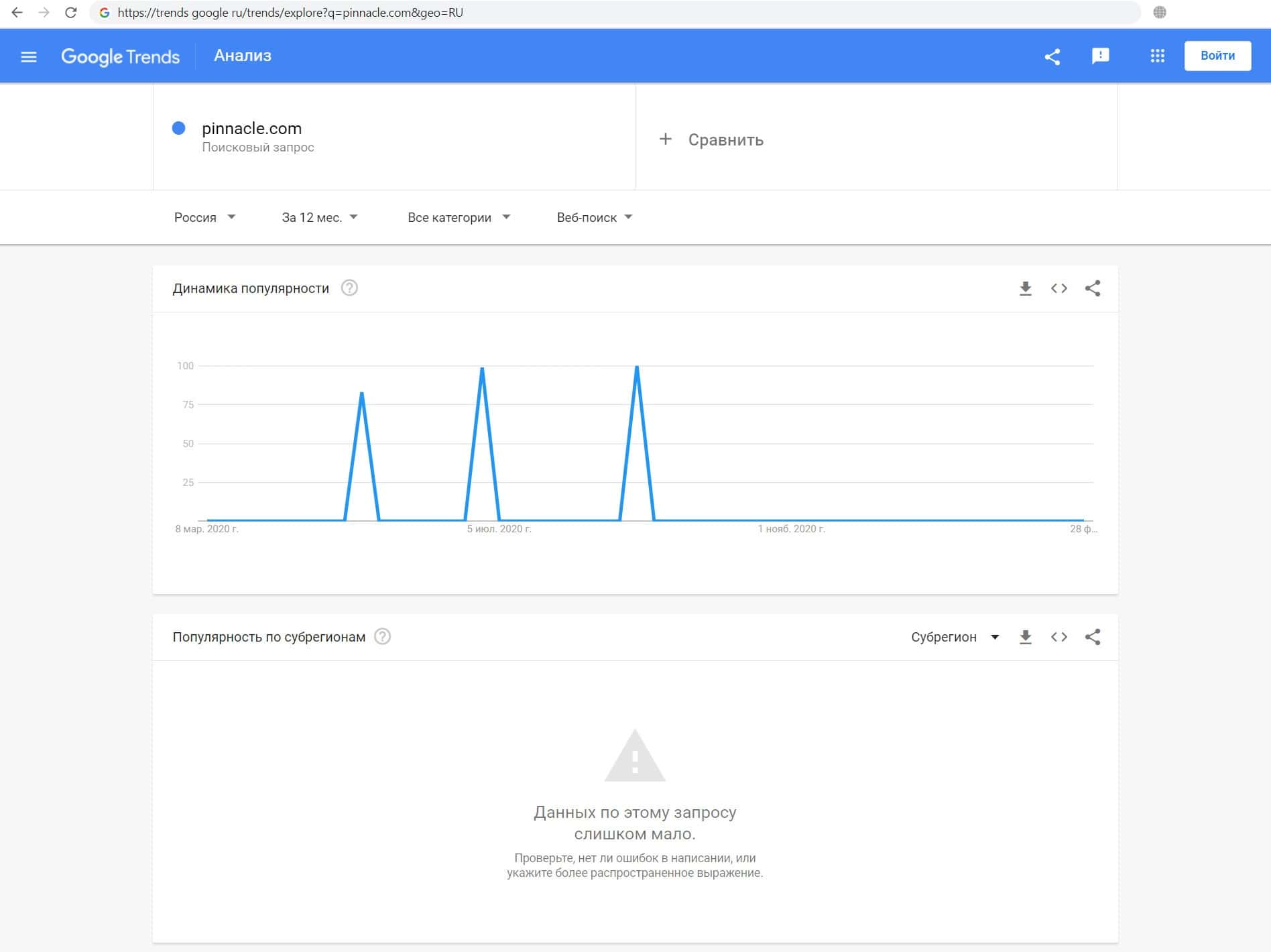
Task: Add a comparison term with Сравнить
Action: pyautogui.click(x=711, y=139)
